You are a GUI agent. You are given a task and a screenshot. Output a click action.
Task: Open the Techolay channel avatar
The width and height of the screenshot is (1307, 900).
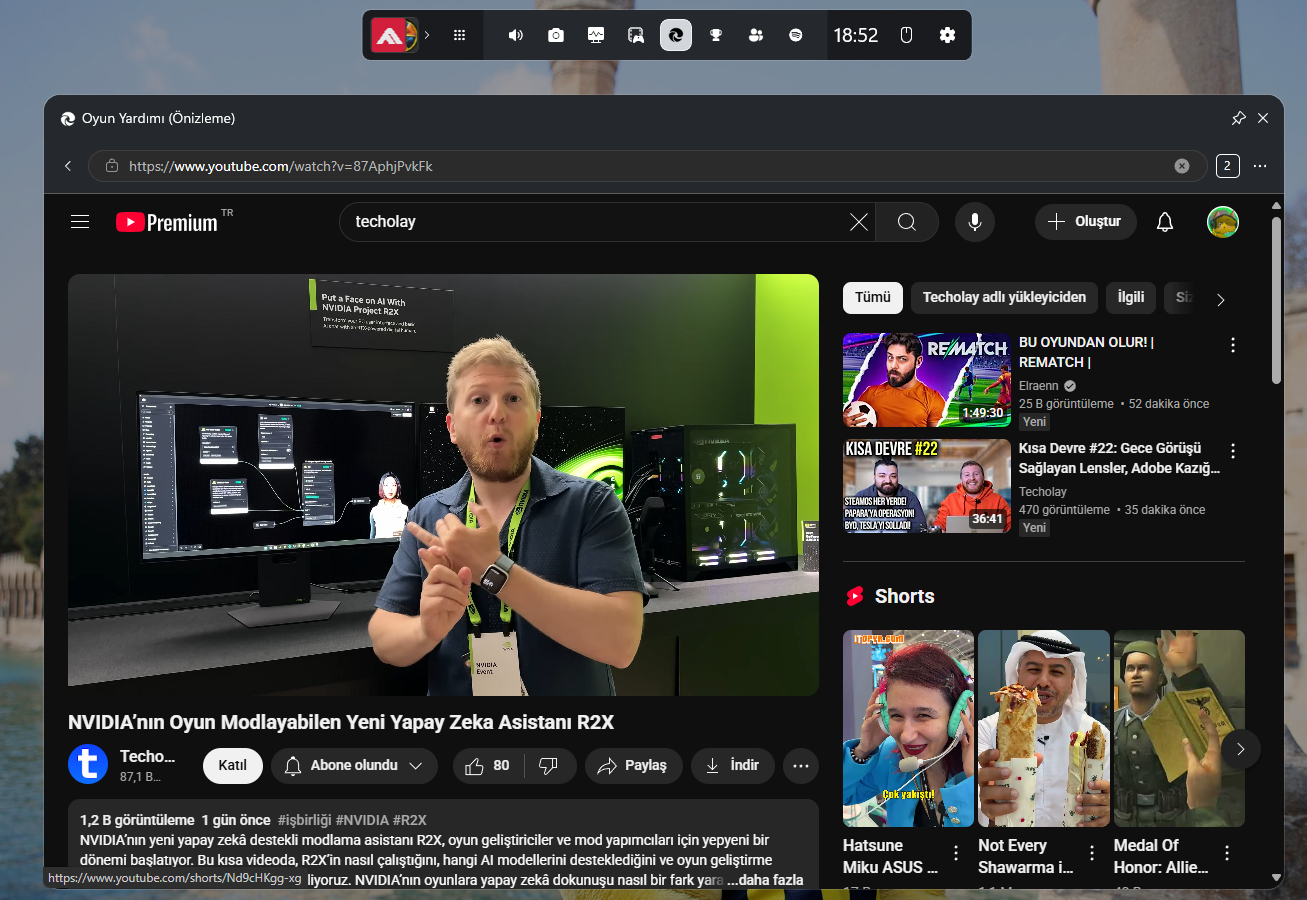click(x=88, y=765)
